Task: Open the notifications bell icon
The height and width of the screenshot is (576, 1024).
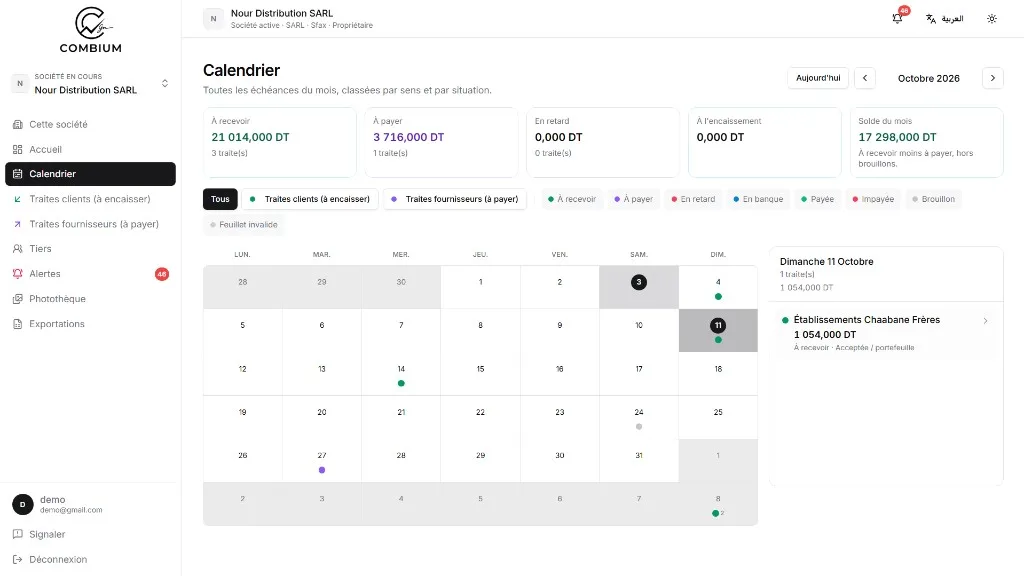Action: (x=897, y=18)
